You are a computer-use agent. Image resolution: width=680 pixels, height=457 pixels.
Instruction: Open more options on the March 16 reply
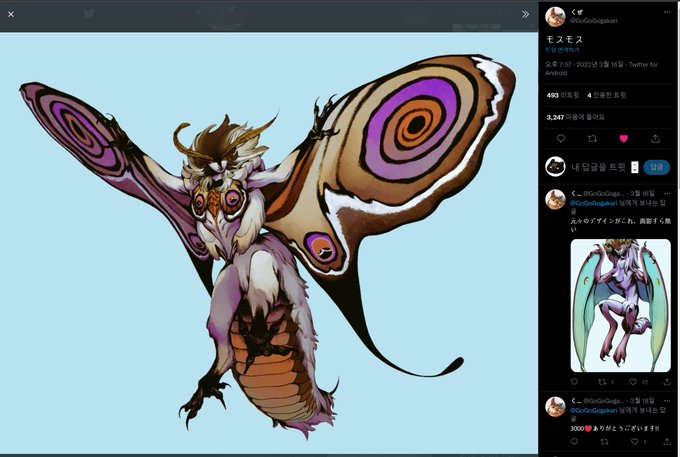tap(667, 193)
